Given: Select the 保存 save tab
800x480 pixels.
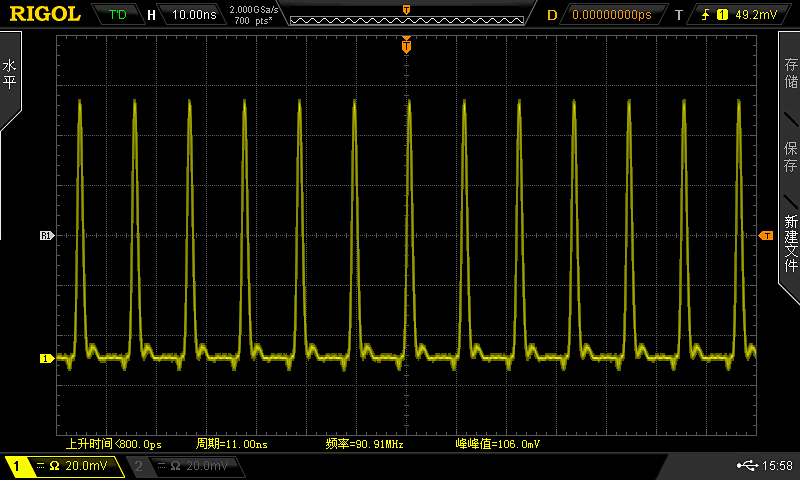Looking at the screenshot, I should [790, 156].
